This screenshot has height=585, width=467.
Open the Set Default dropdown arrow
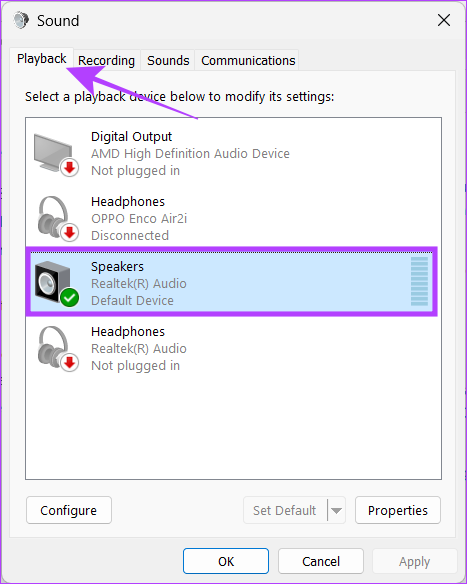pyautogui.click(x=336, y=510)
